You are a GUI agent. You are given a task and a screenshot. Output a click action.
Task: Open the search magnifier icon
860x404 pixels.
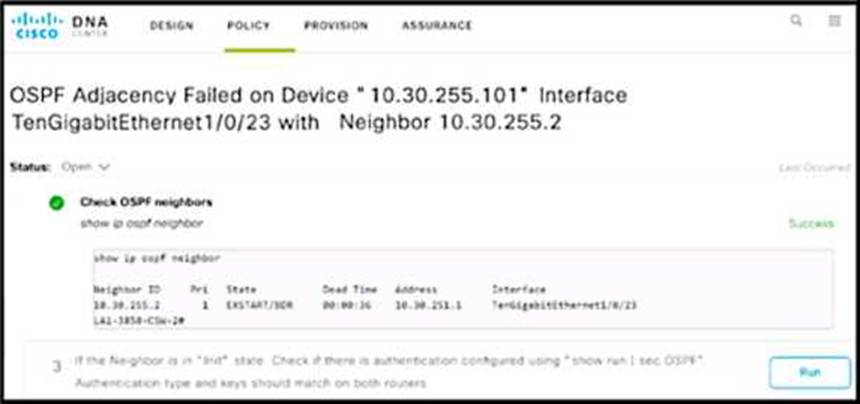pos(795,21)
